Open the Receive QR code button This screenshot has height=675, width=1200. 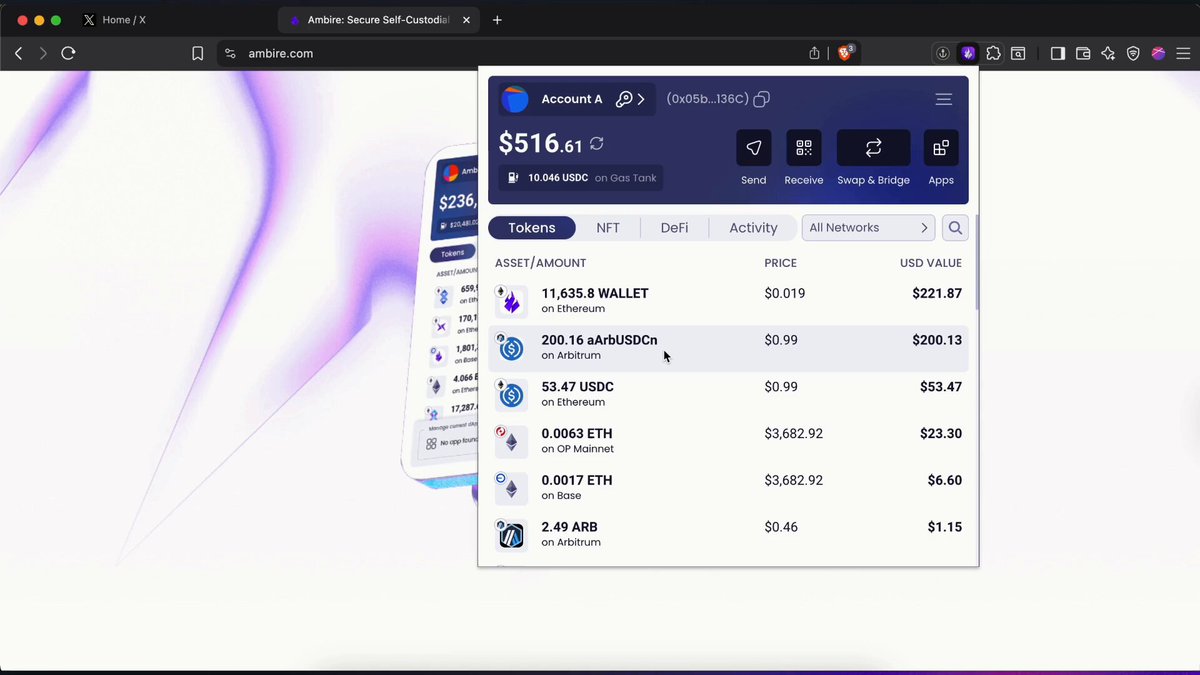[x=803, y=148]
